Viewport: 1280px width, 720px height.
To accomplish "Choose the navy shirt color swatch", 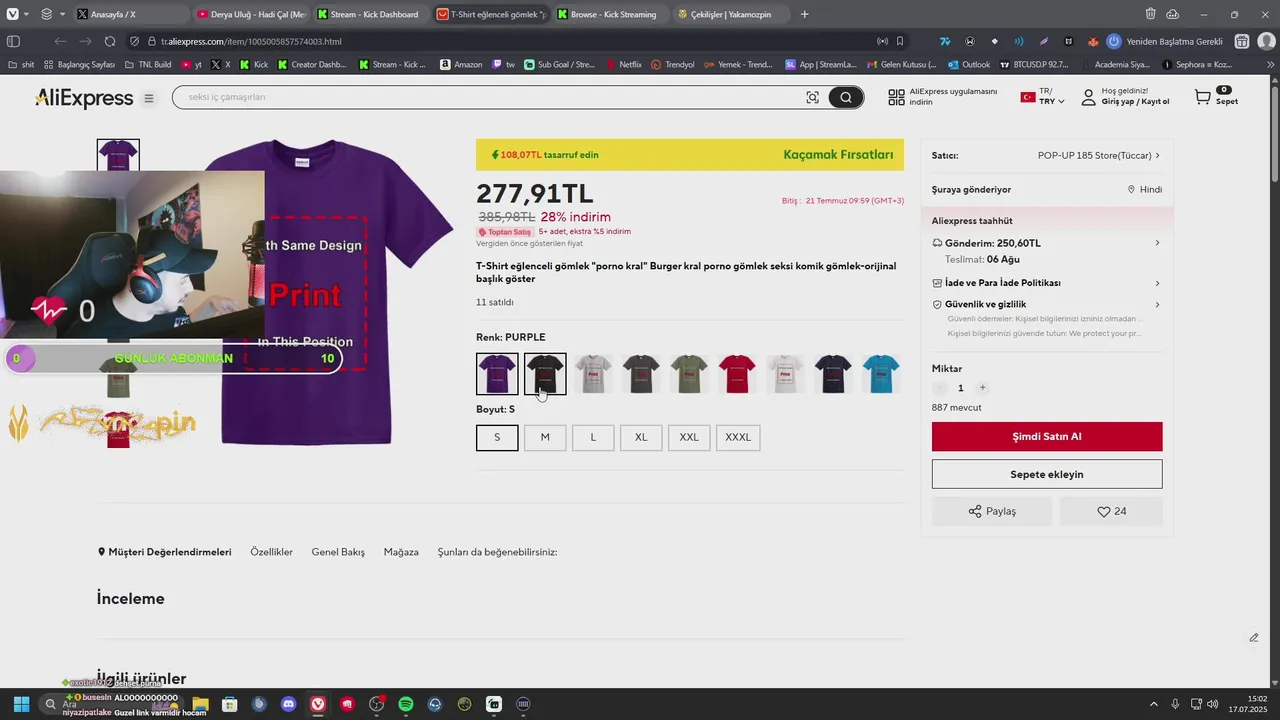I will 833,374.
